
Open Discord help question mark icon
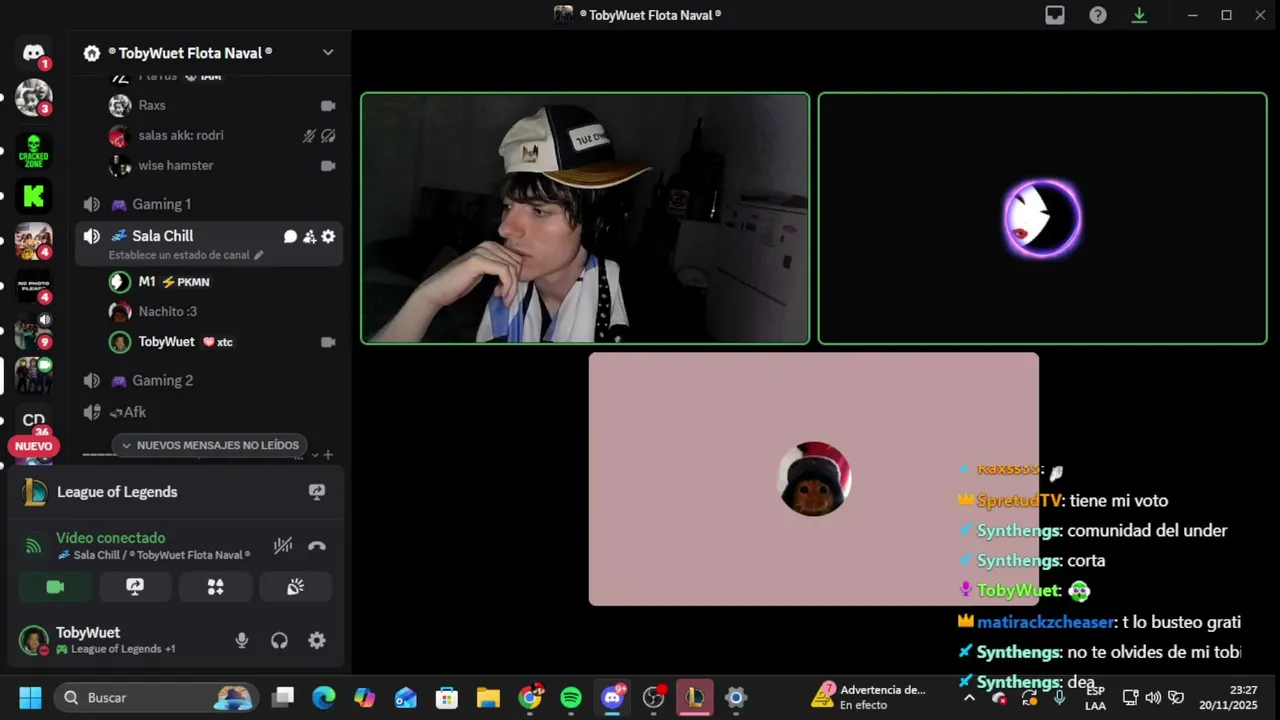pos(1098,15)
